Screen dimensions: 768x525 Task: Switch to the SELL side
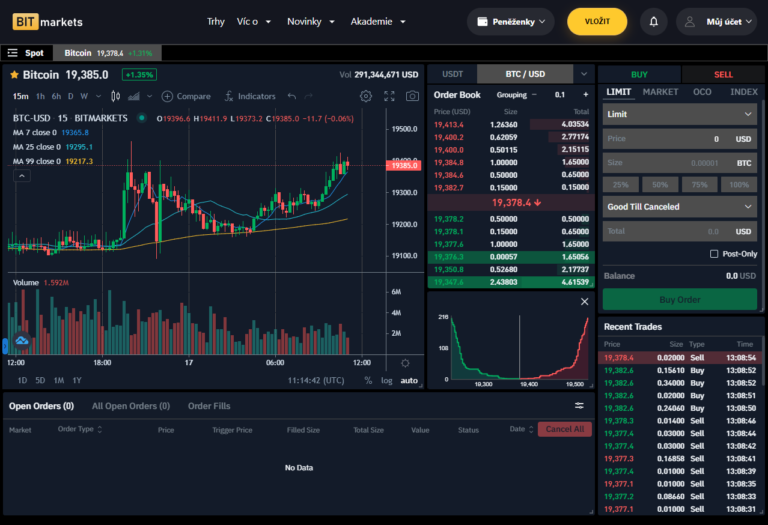[x=723, y=74]
